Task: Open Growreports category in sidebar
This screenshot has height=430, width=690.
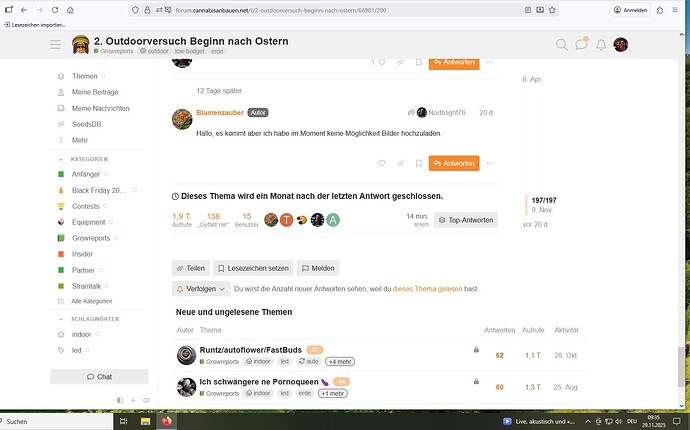Action: coord(90,238)
